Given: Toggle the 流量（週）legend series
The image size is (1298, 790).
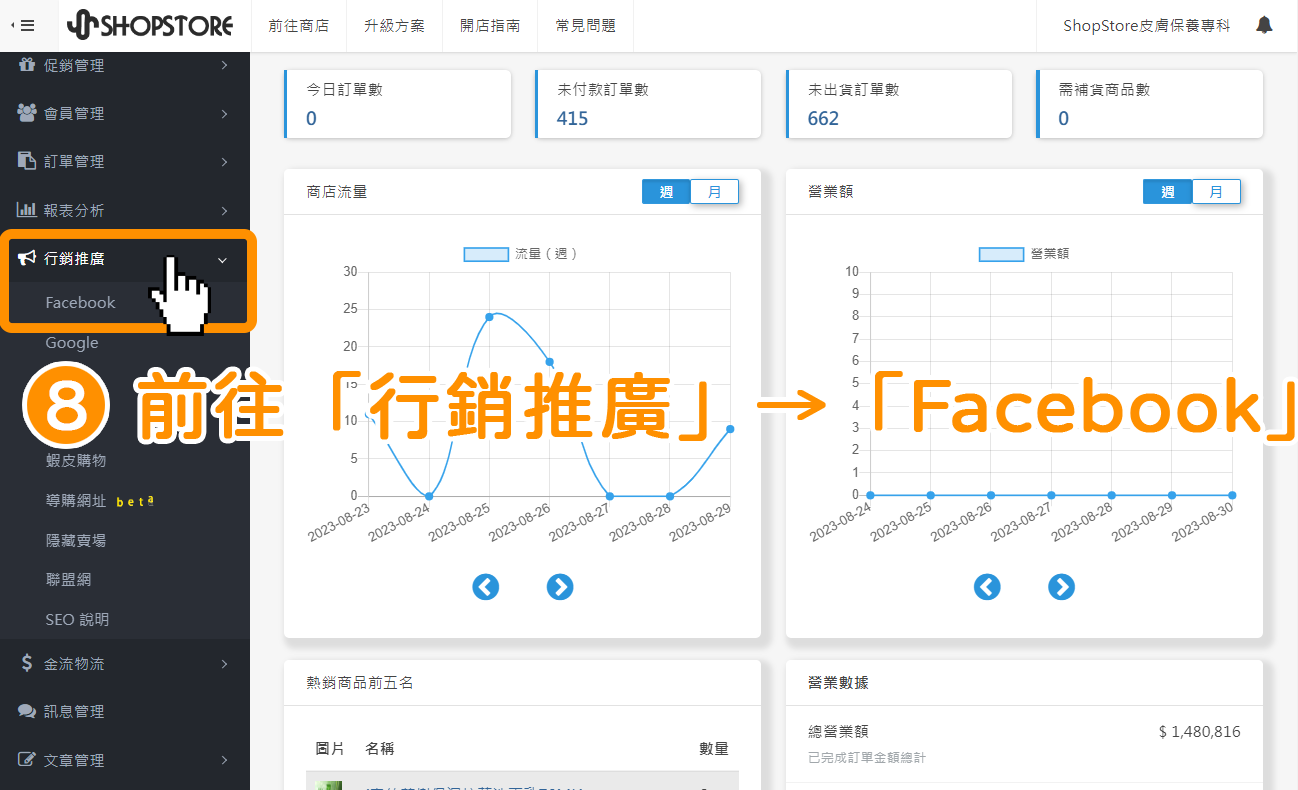Looking at the screenshot, I should point(521,254).
